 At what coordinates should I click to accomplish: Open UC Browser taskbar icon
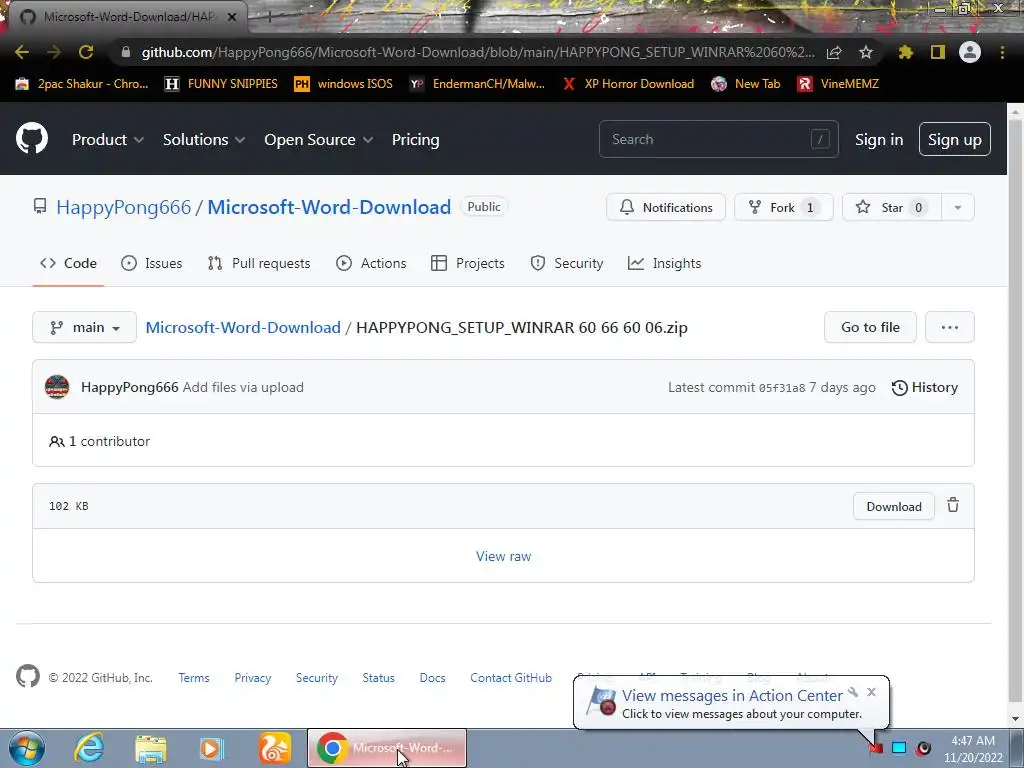coord(274,748)
